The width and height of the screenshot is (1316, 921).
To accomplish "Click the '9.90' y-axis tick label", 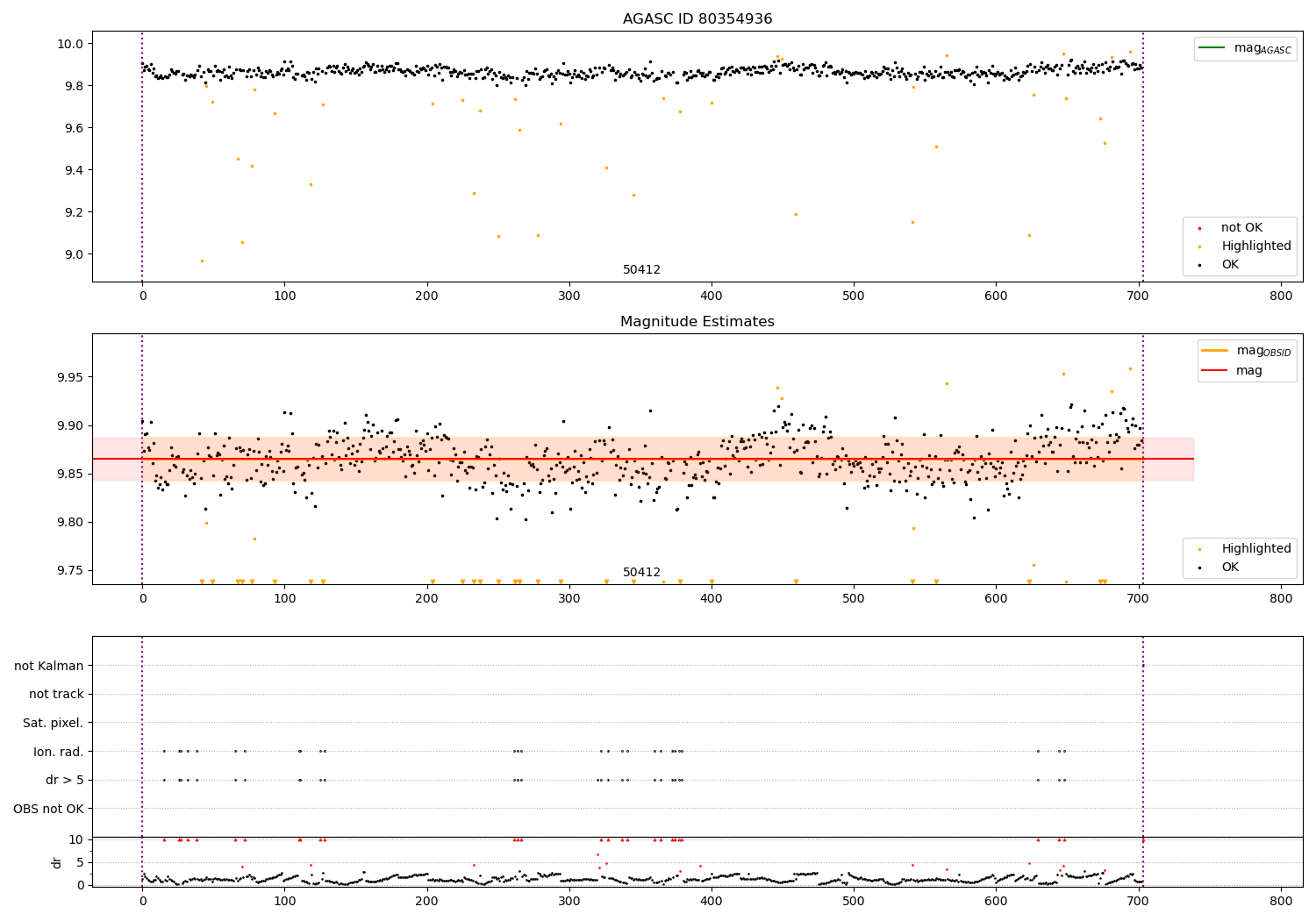I will point(71,425).
